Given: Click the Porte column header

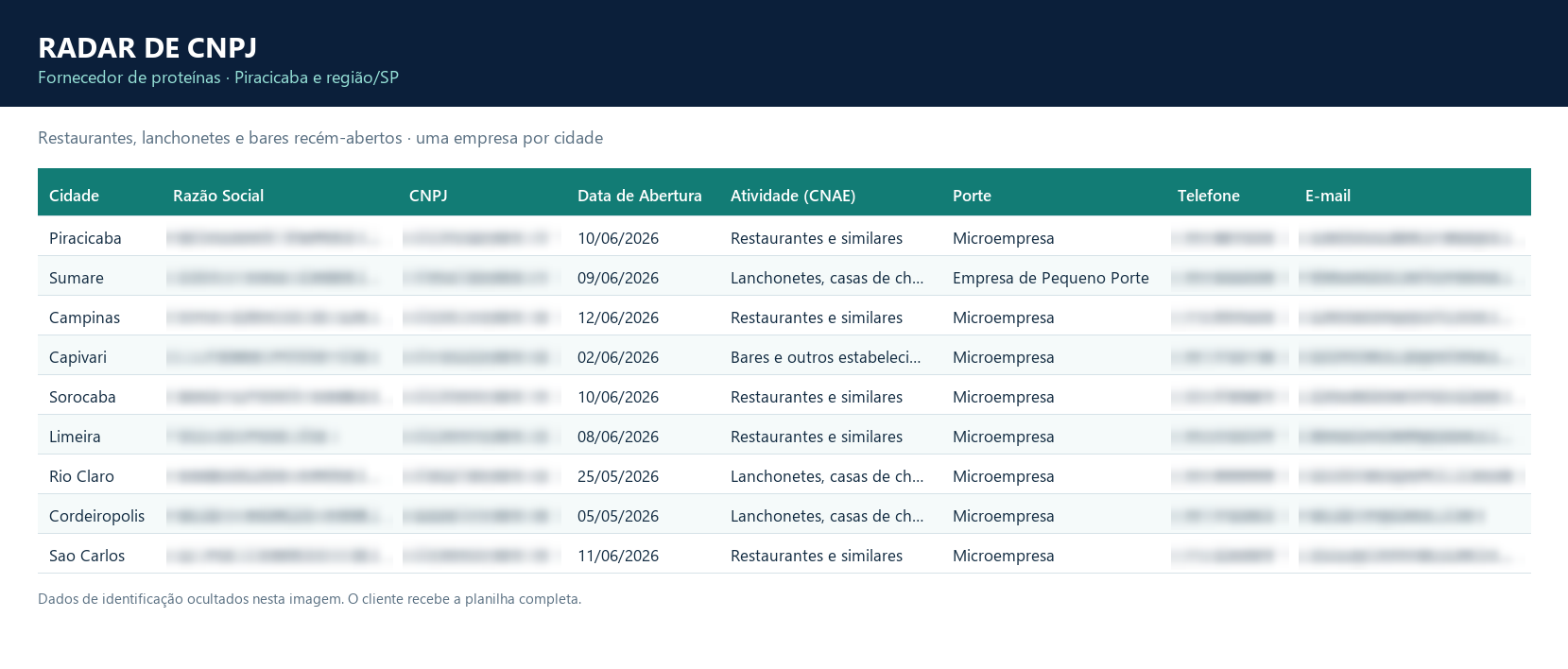Looking at the screenshot, I should 972,196.
